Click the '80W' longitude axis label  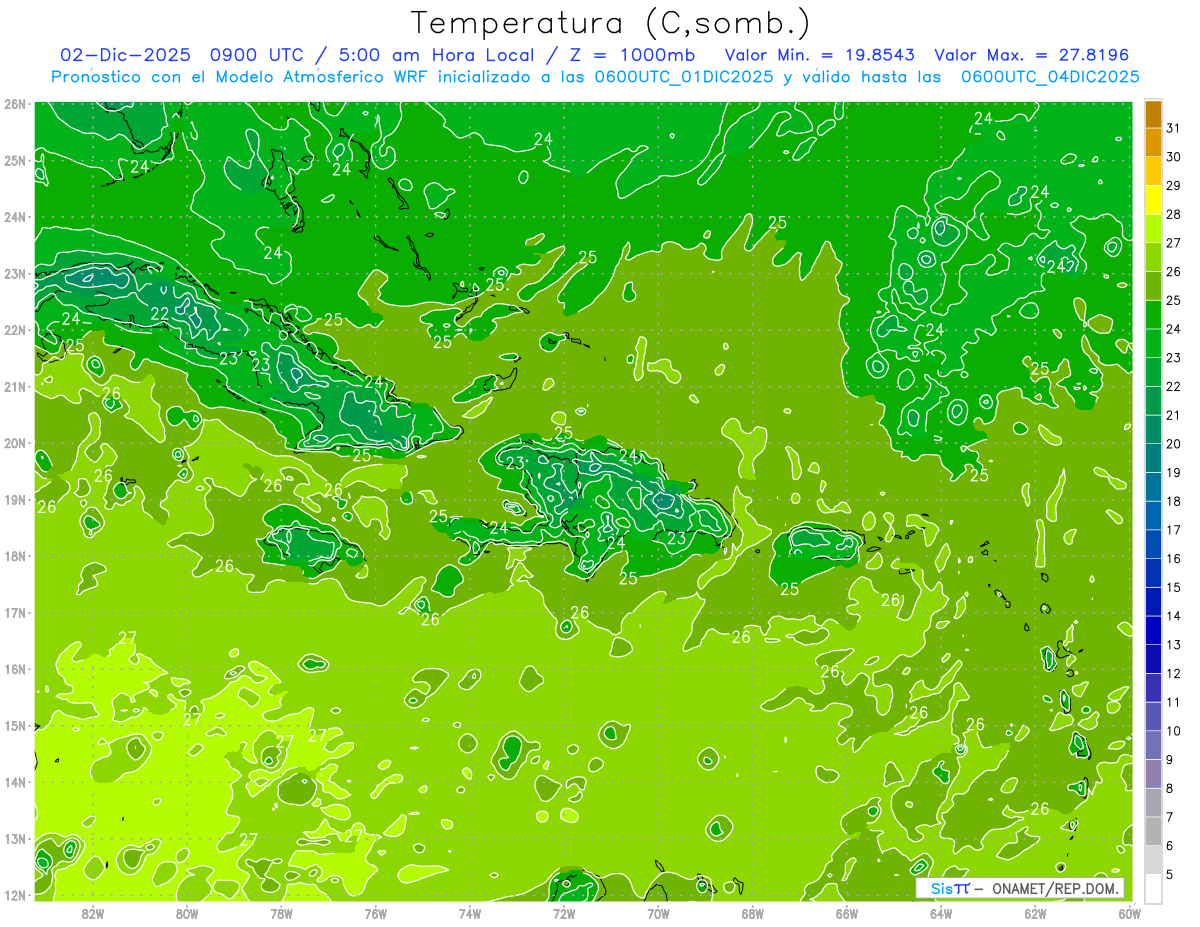click(187, 913)
